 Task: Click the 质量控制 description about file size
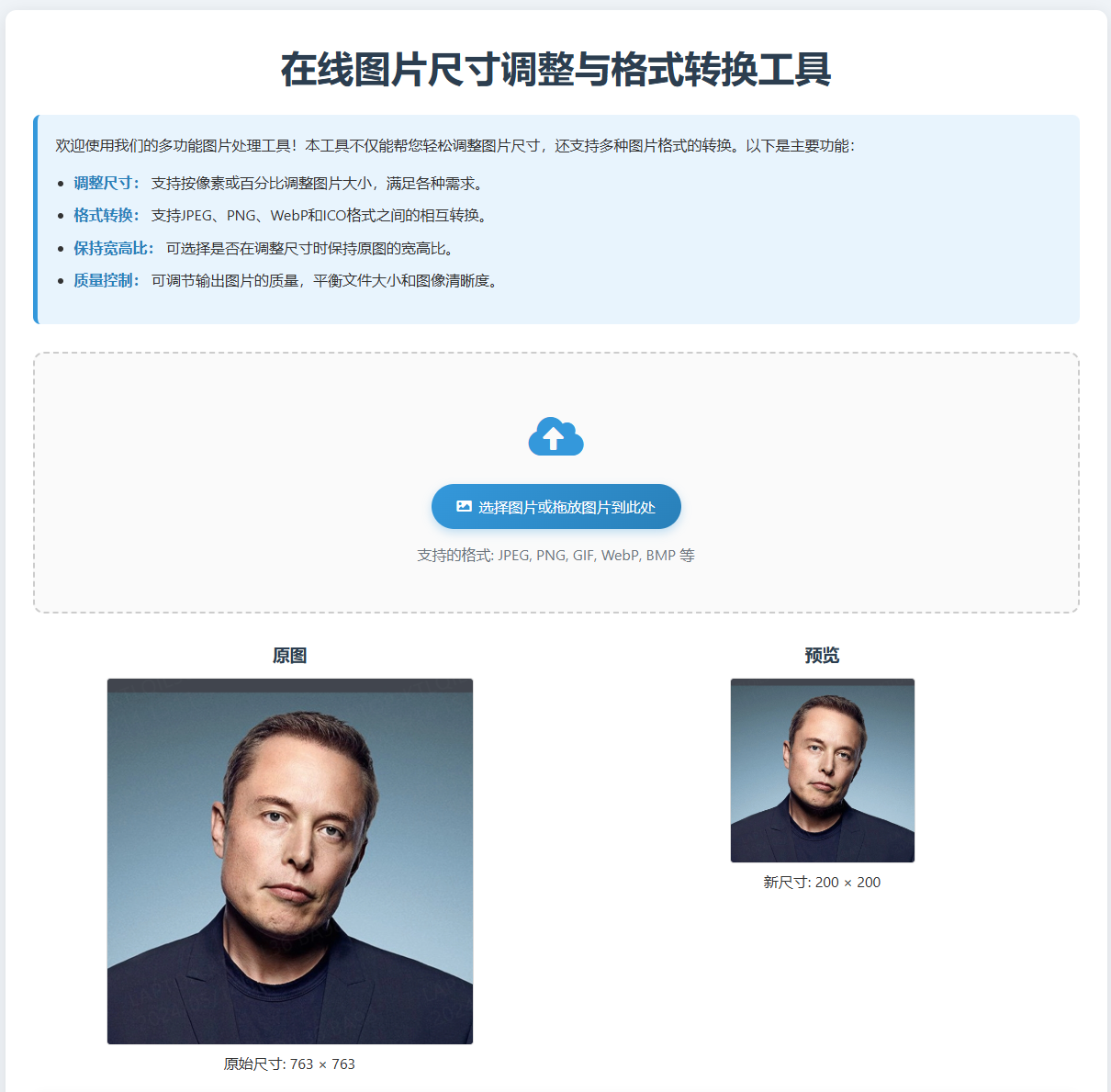click(327, 280)
